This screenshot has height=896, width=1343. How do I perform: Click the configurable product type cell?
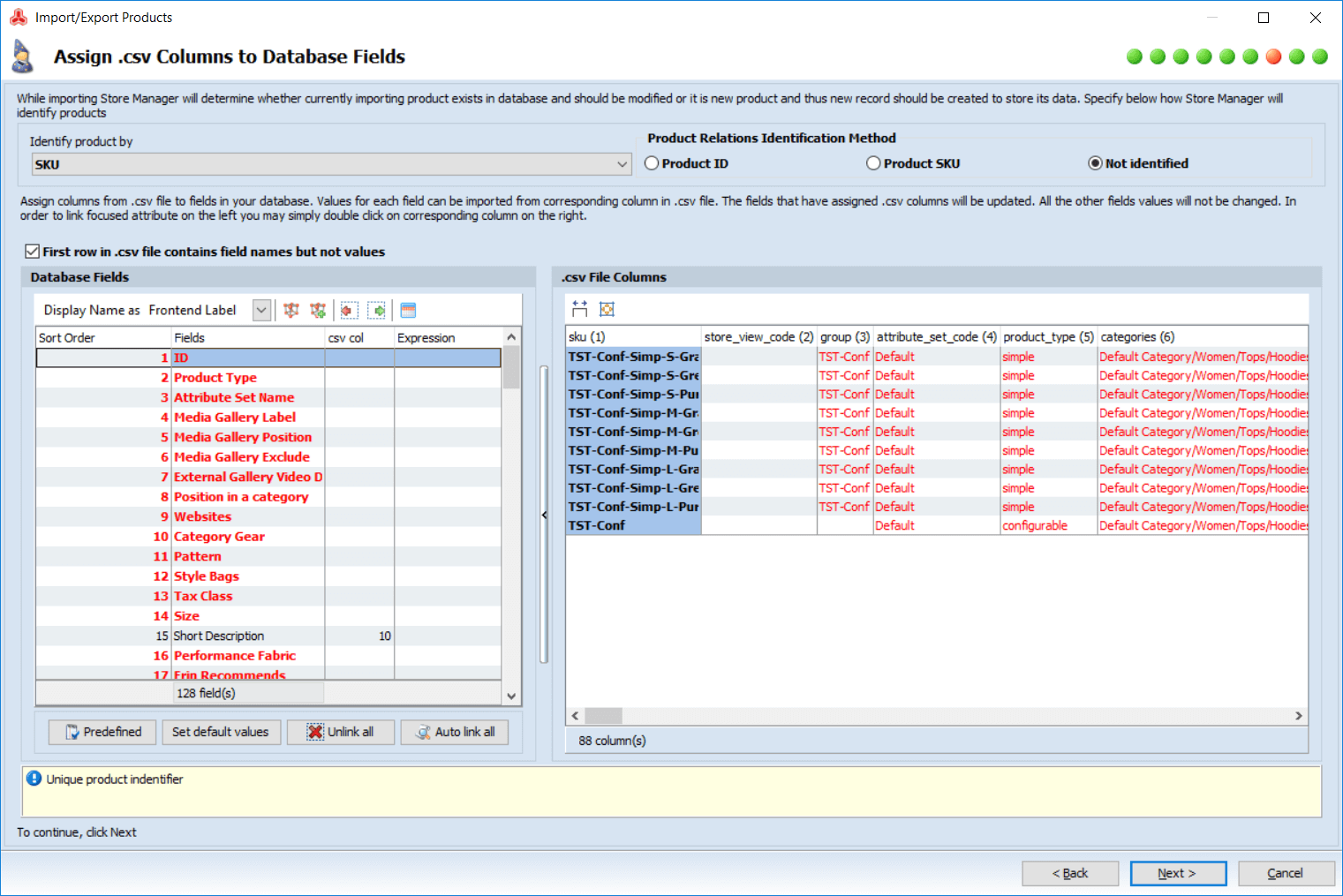coord(1049,525)
